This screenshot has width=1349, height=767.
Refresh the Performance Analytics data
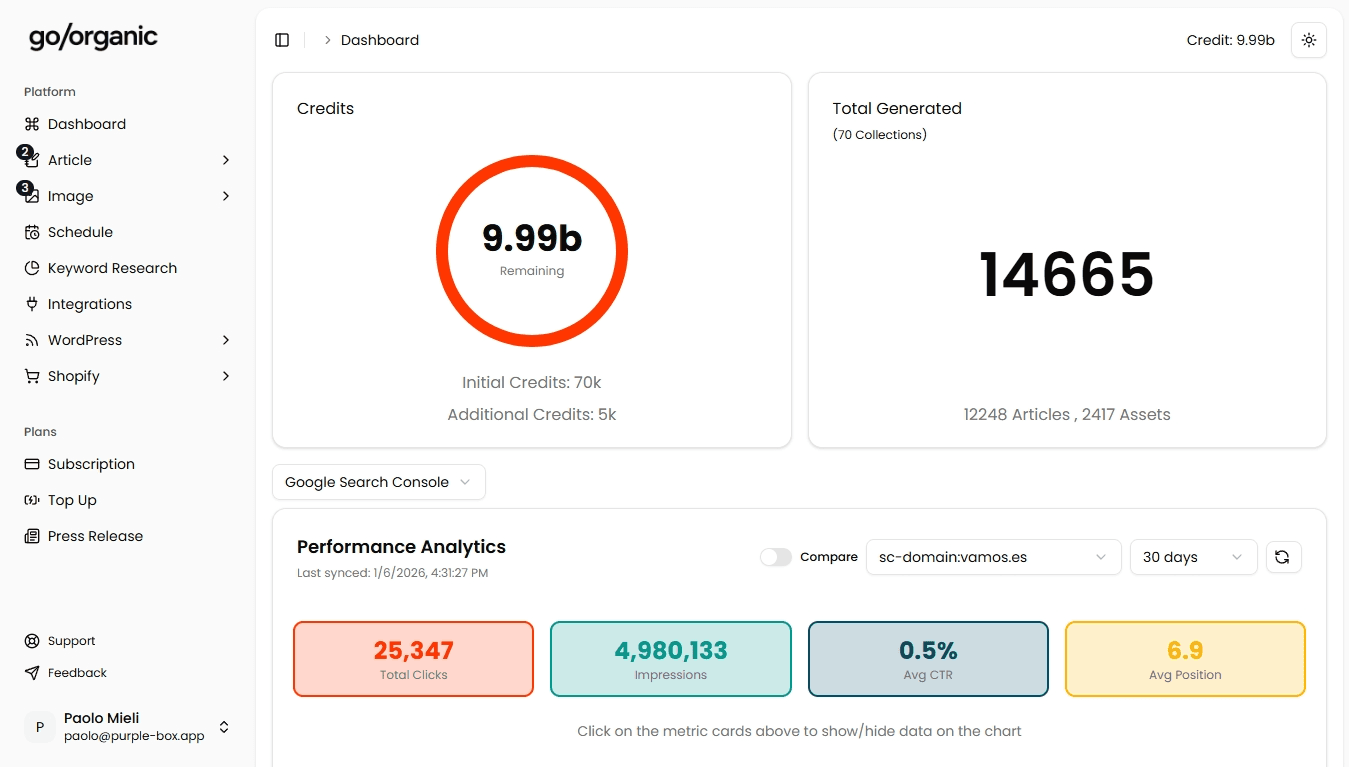point(1283,557)
